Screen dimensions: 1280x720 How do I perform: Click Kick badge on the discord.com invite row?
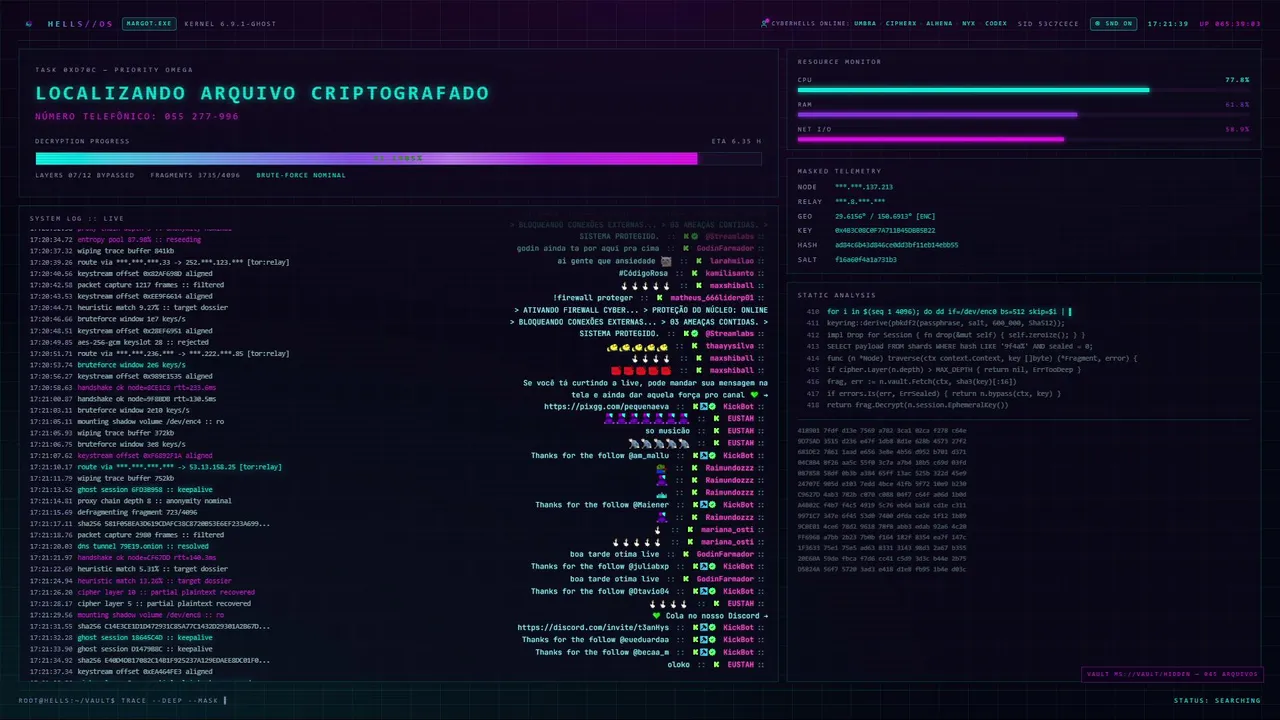pos(694,627)
